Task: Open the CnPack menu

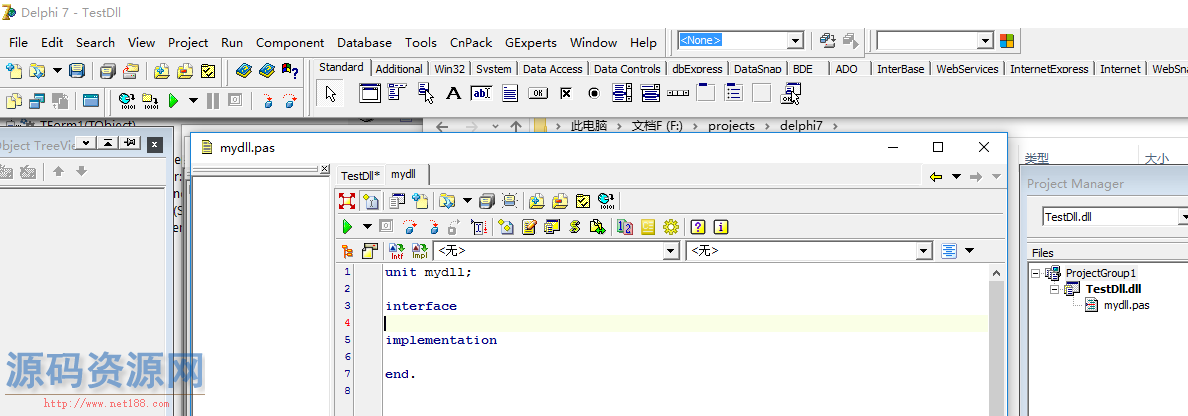Action: pyautogui.click(x=471, y=42)
